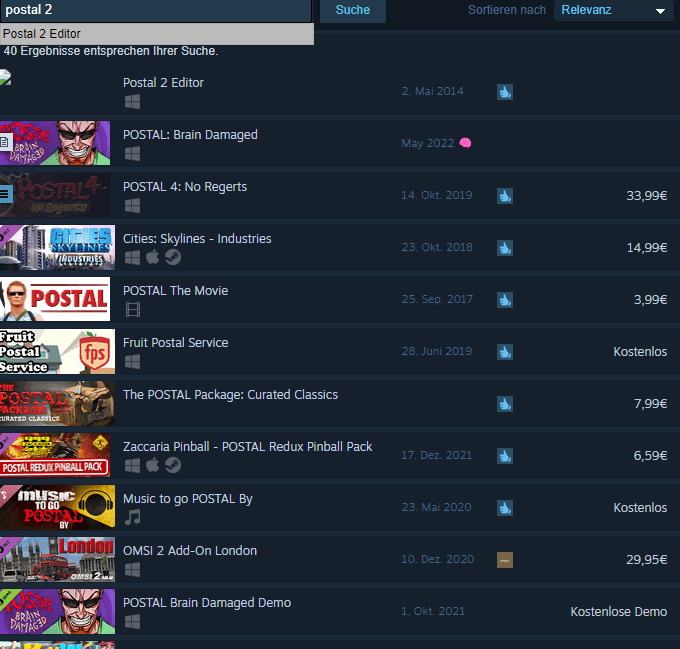Click the Windows icon under POSTAL: Brain Damaged

pos(132,154)
